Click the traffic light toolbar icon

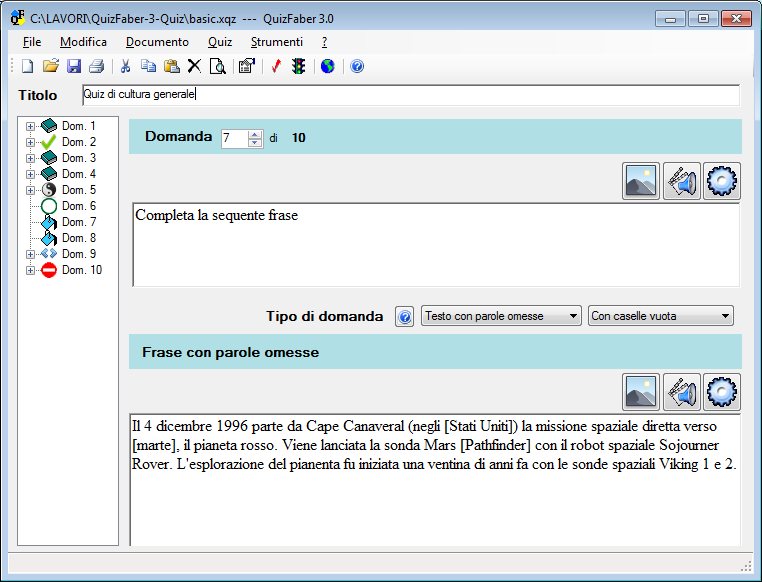pos(298,67)
